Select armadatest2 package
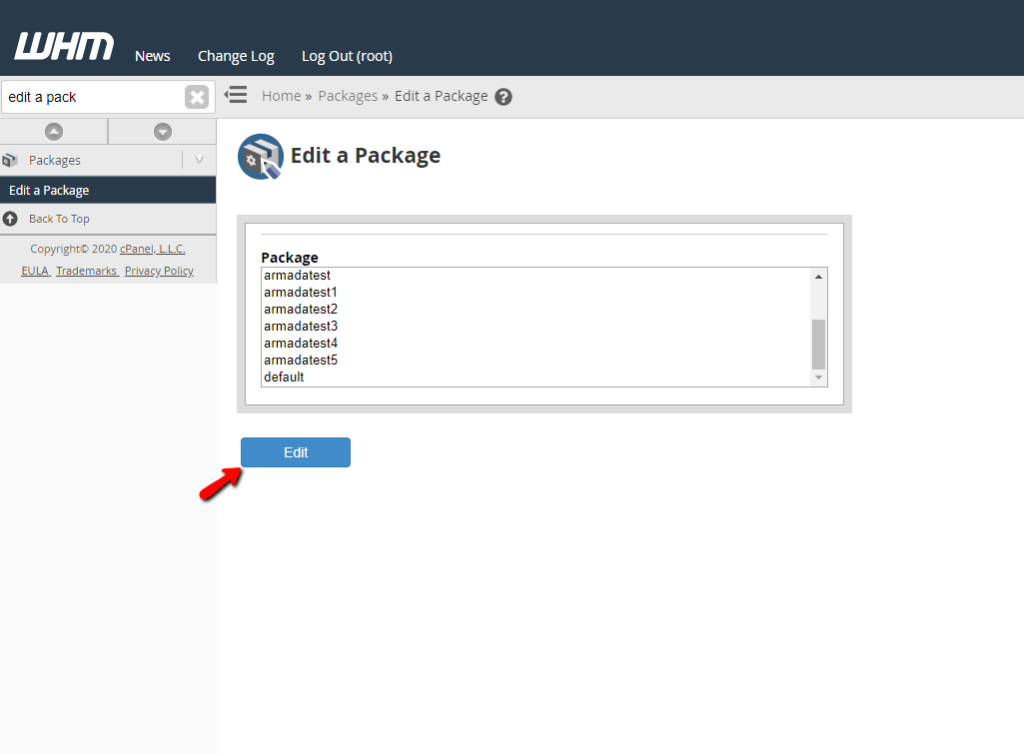Screen dimensions: 1024x755 (536, 310)
